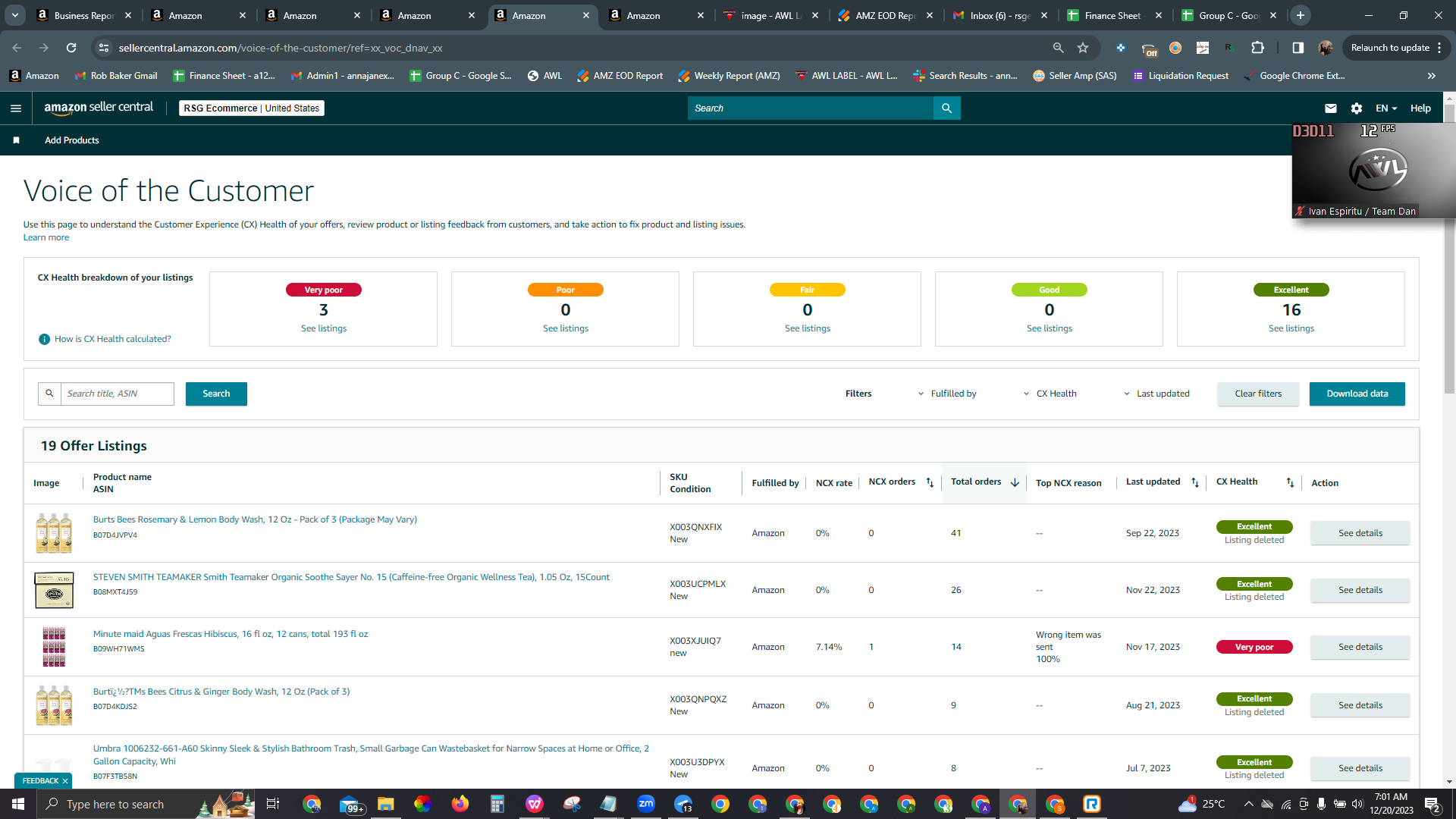Open the Finance Sheet bookmark
The width and height of the screenshot is (1456, 819).
224,76
